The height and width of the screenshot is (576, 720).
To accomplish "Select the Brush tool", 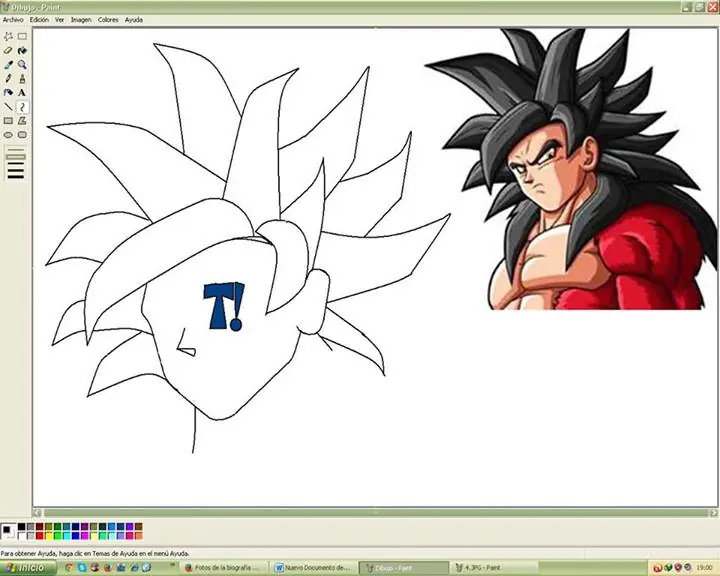I will click(x=22, y=79).
